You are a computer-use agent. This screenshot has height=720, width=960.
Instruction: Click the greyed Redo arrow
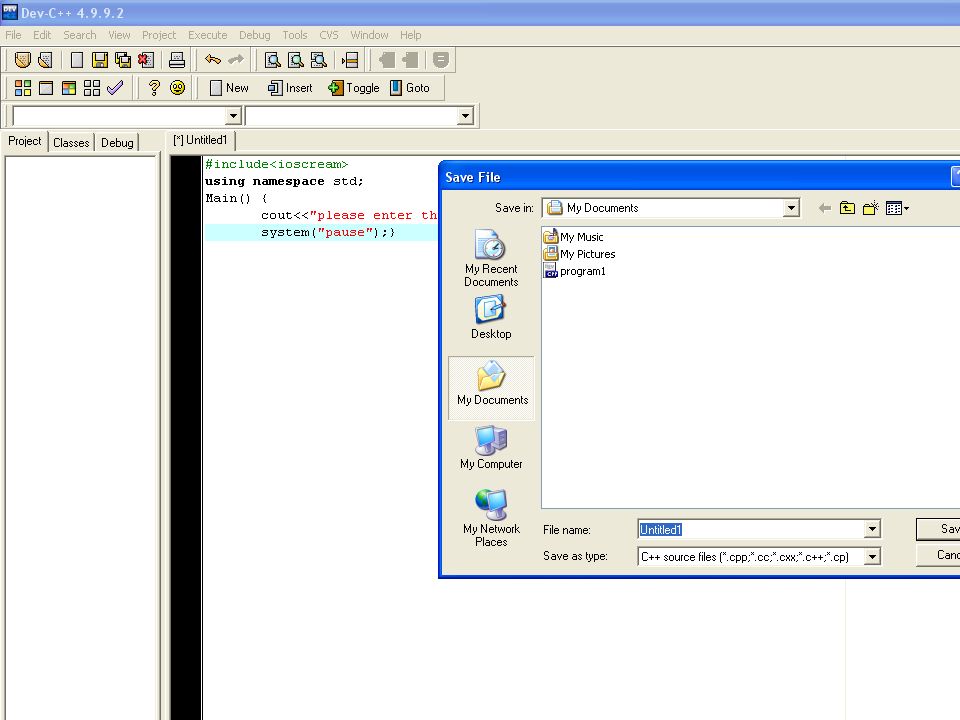pyautogui.click(x=236, y=60)
